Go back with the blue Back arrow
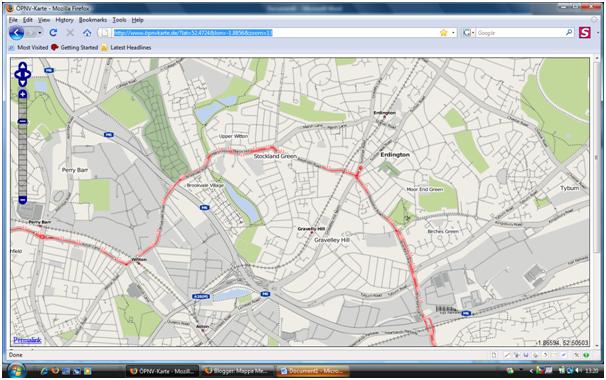The image size is (606, 380). [16, 33]
